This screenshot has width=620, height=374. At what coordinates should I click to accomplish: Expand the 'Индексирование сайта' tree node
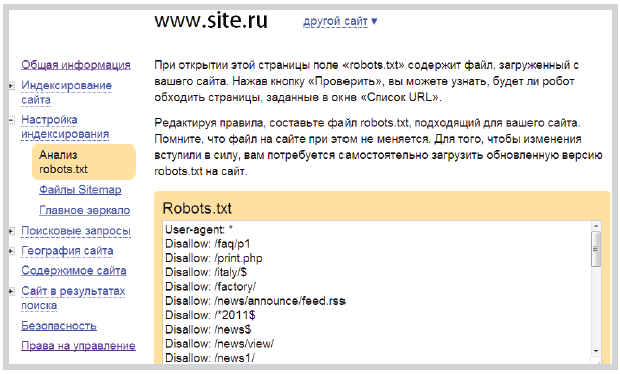(12, 85)
